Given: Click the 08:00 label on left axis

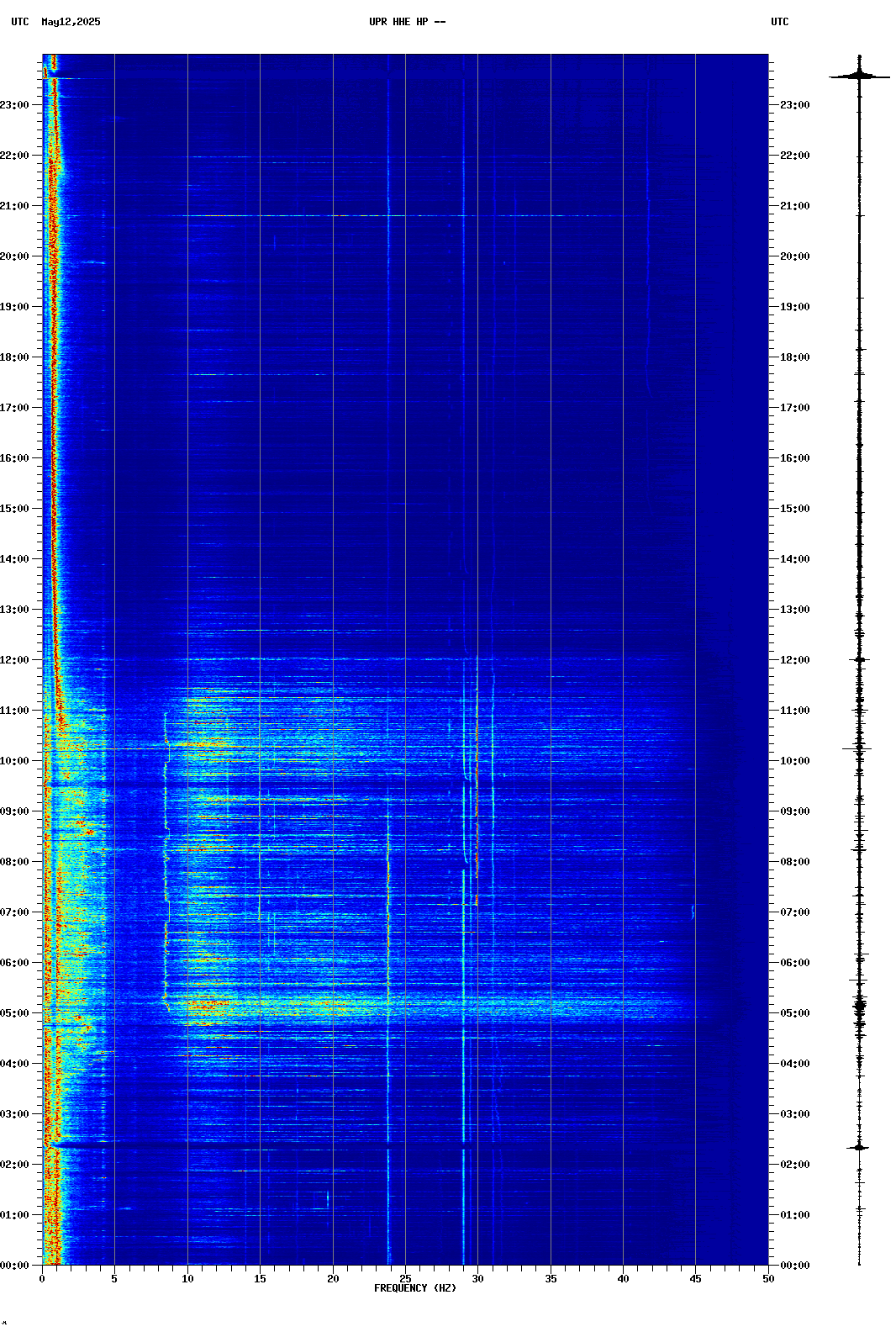Looking at the screenshot, I should point(14,862).
